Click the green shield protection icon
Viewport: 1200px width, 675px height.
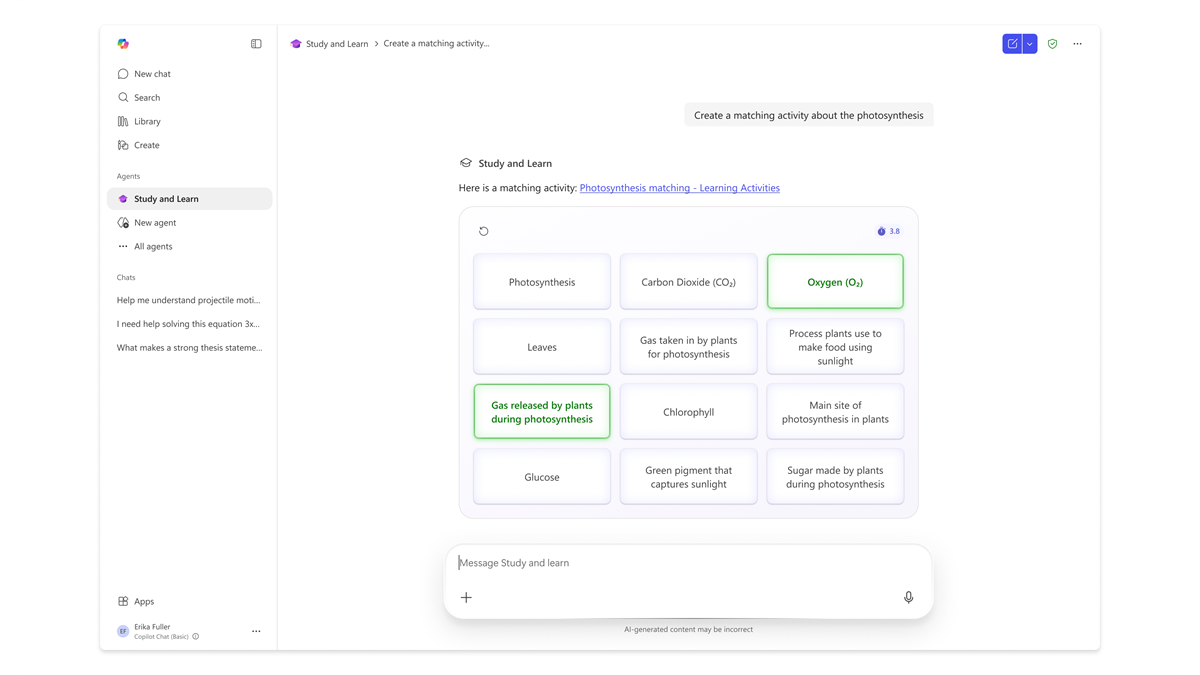click(1052, 44)
